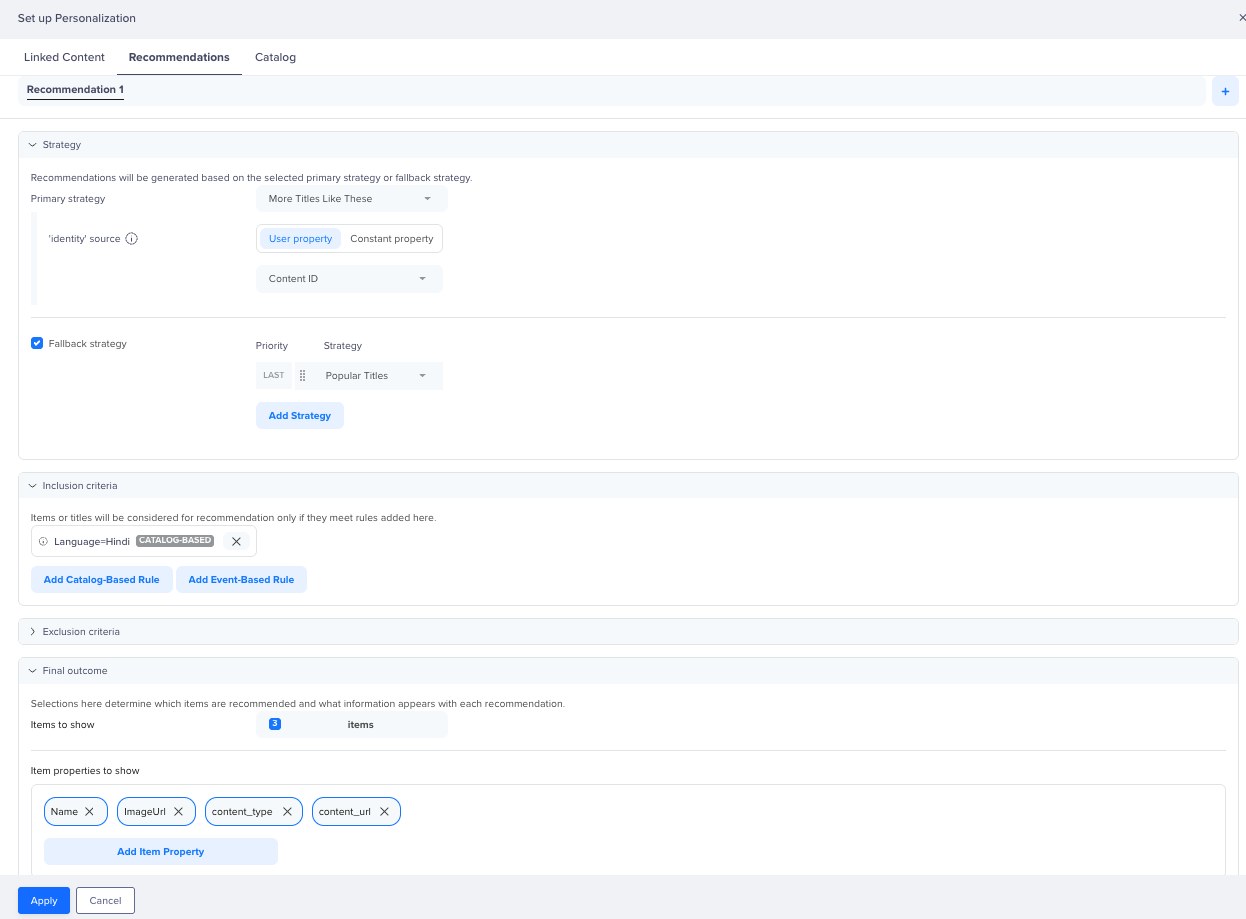Viewport: 1246px width, 919px height.
Task: Click Add Item Property button
Action: click(161, 852)
